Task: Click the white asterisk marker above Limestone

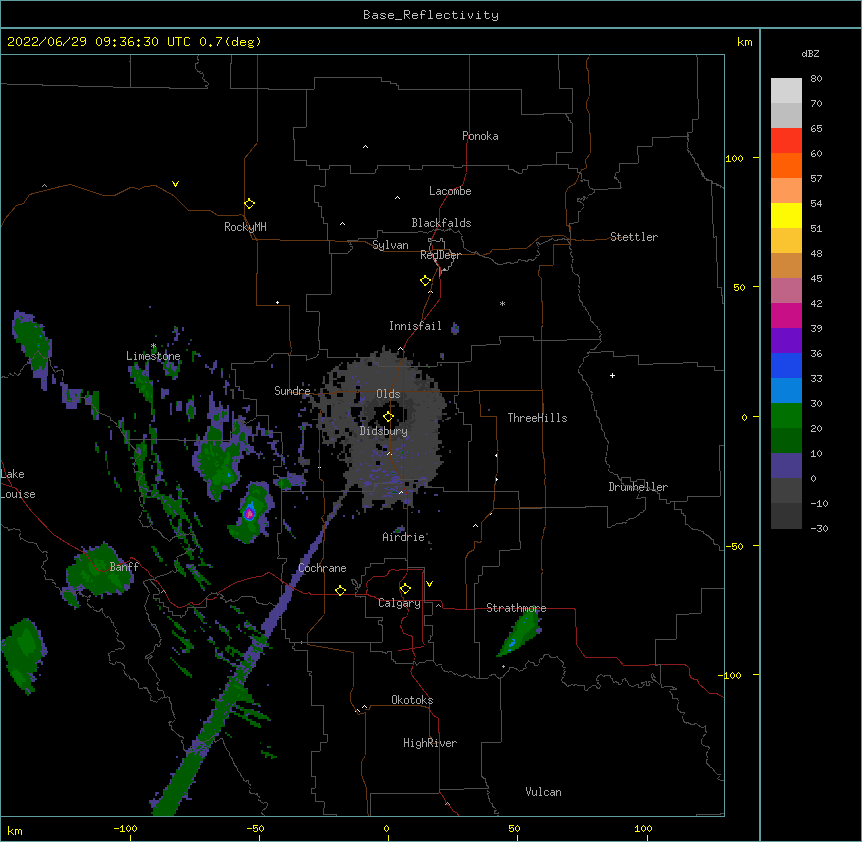Action: (x=153, y=346)
